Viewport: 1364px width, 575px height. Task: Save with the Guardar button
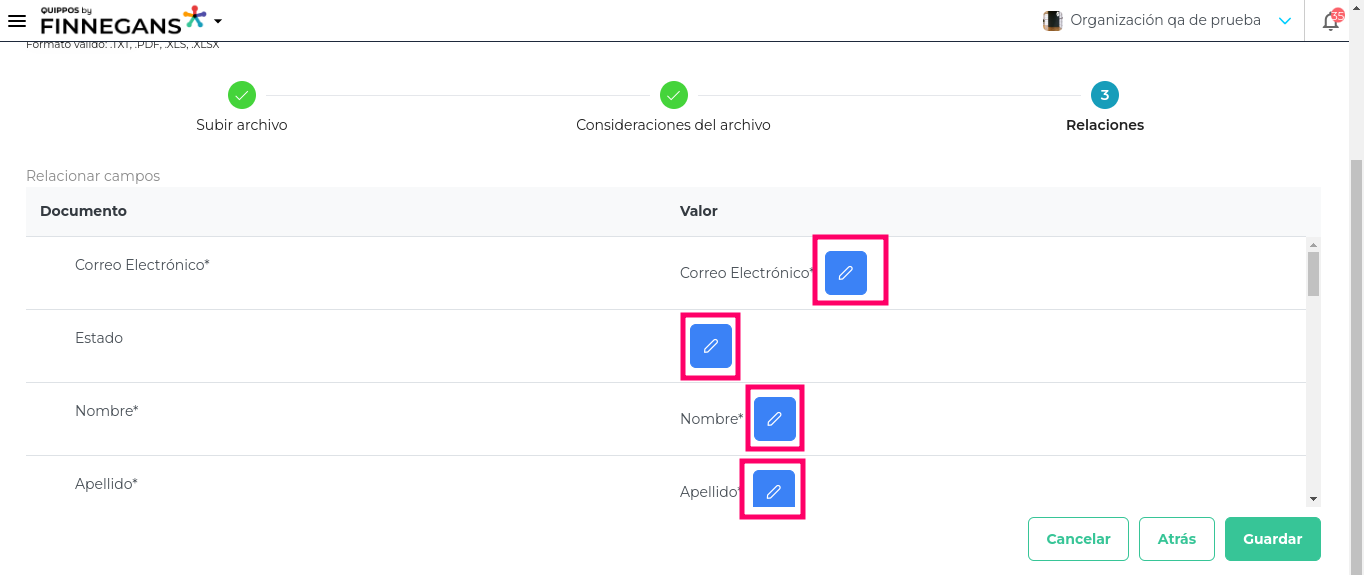tap(1272, 539)
